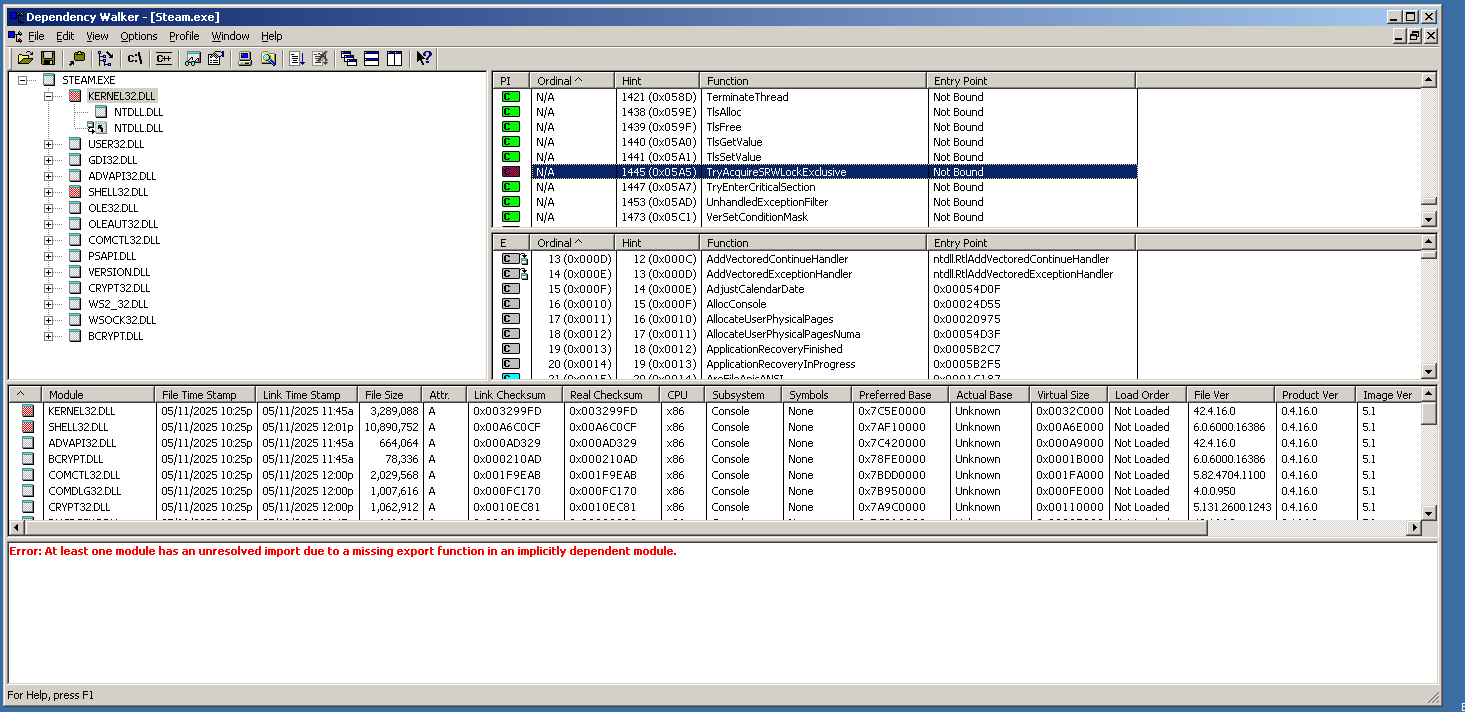Click the forwarded export icon beside AddVectoredContinueHandler

[514, 259]
